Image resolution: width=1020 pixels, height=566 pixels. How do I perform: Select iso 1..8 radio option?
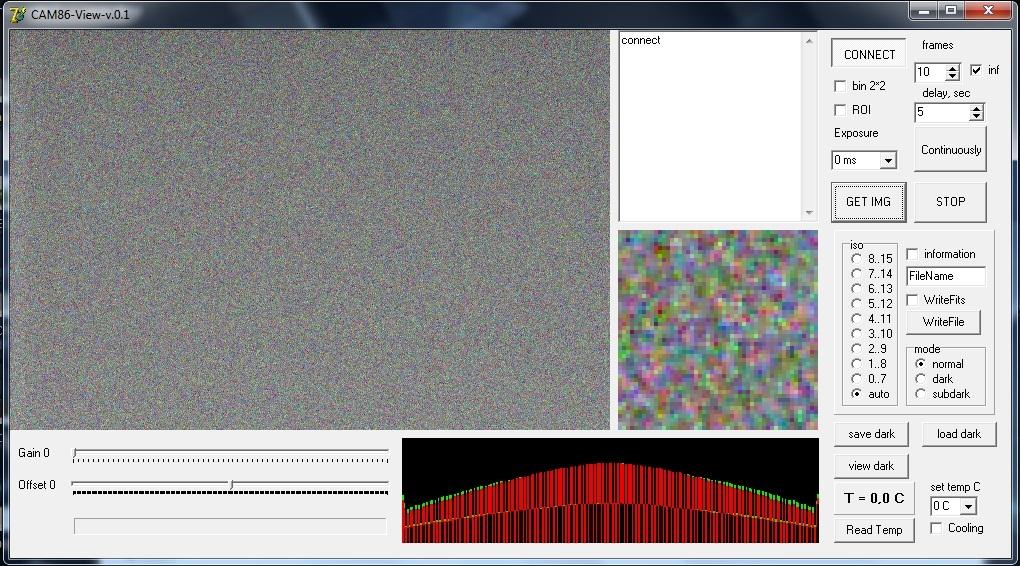pos(856,363)
